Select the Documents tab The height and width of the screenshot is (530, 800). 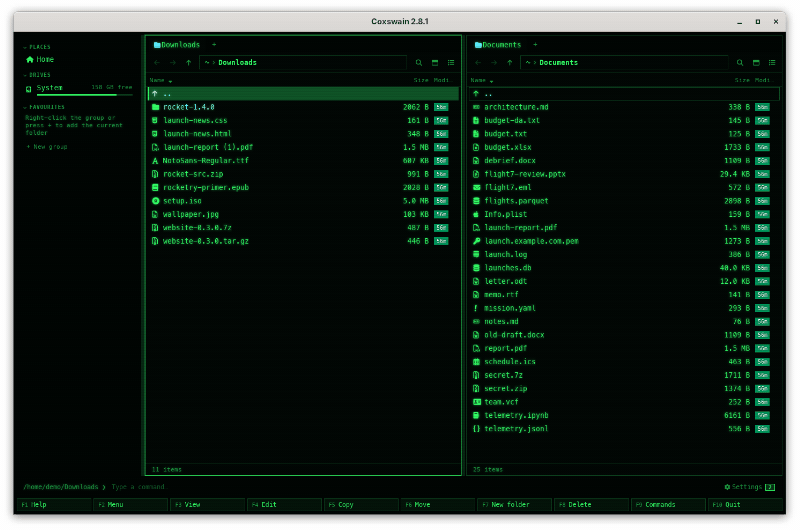tap(498, 45)
